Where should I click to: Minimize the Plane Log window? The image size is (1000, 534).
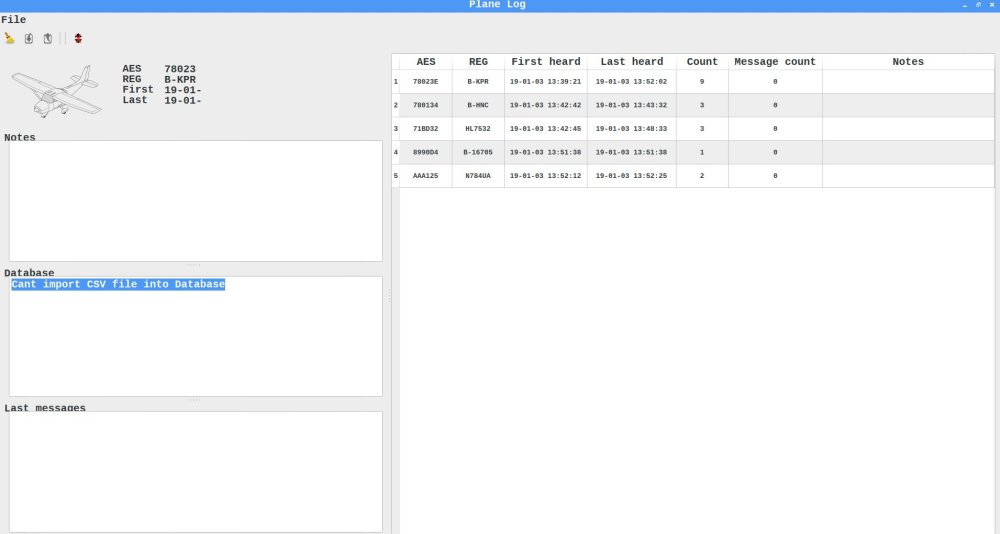coord(965,4)
